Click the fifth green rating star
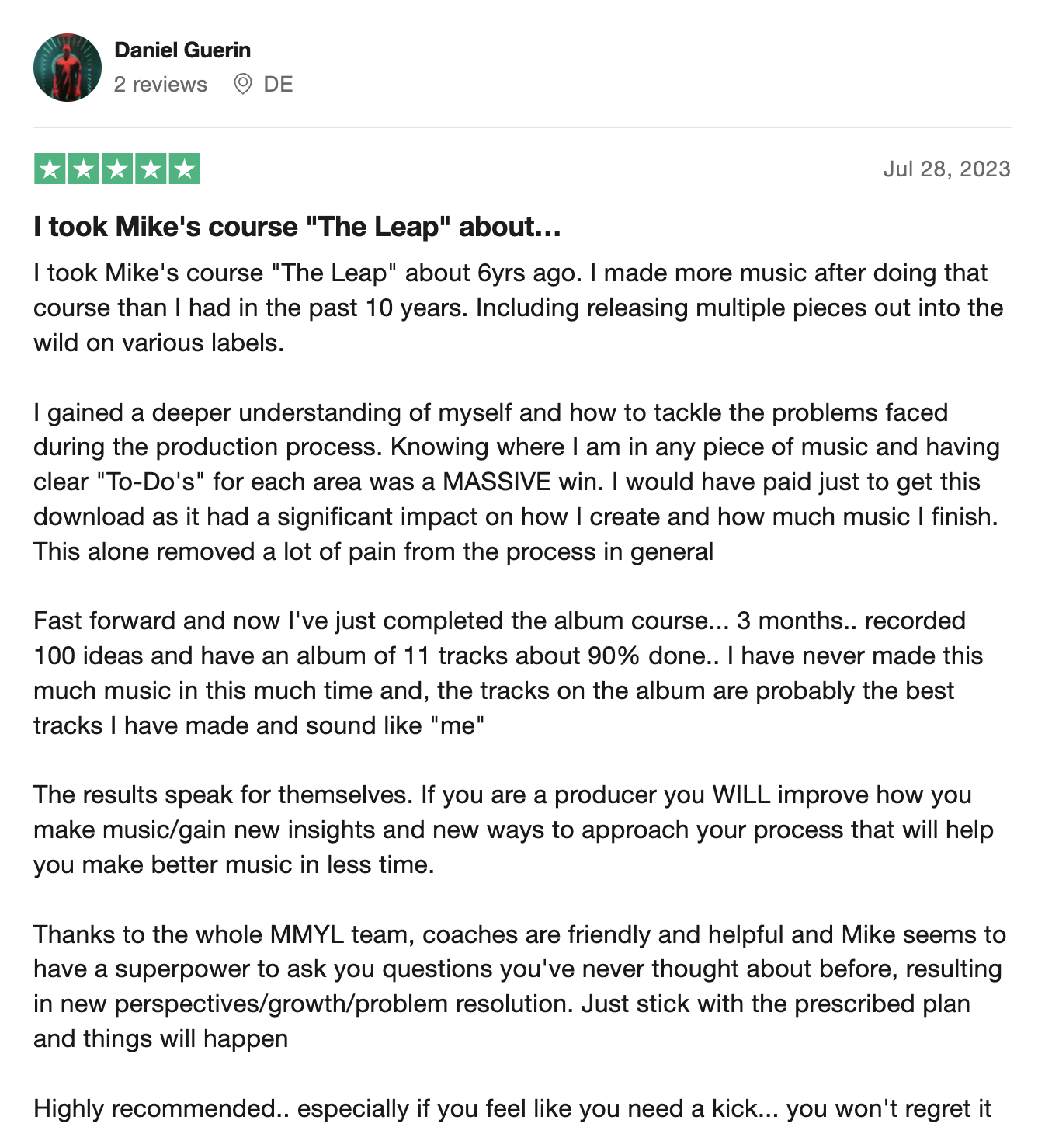 pyautogui.click(x=184, y=169)
